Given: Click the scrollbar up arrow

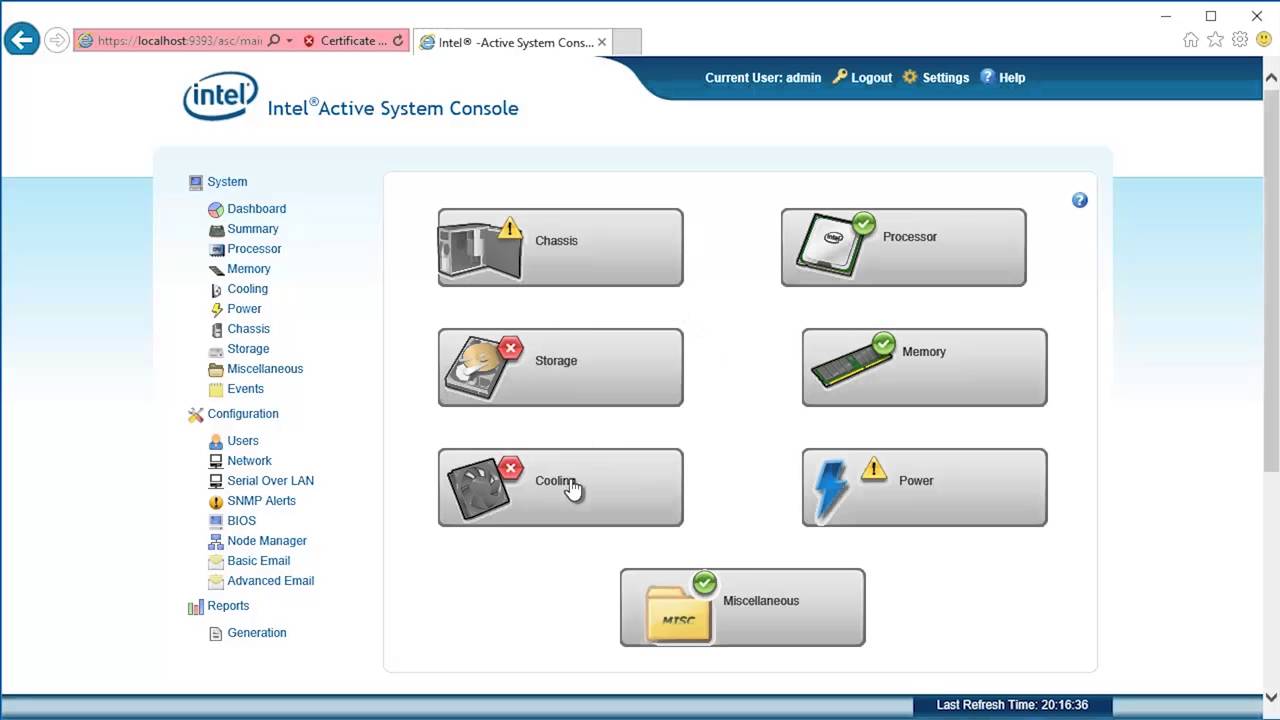Looking at the screenshot, I should coord(1271,77).
